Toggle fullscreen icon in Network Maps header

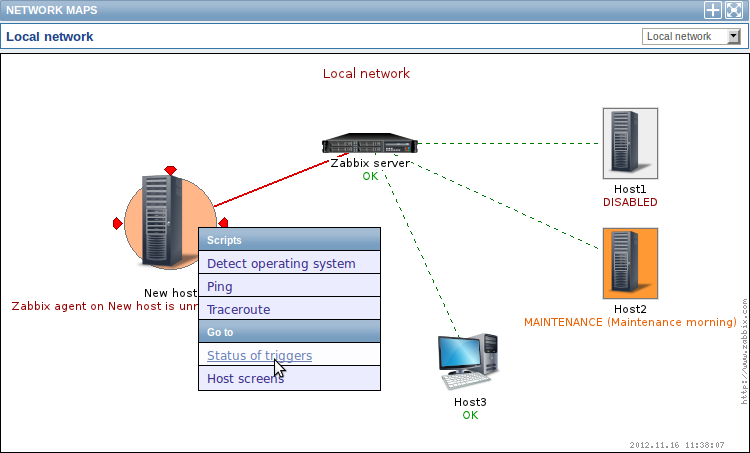pyautogui.click(x=734, y=10)
